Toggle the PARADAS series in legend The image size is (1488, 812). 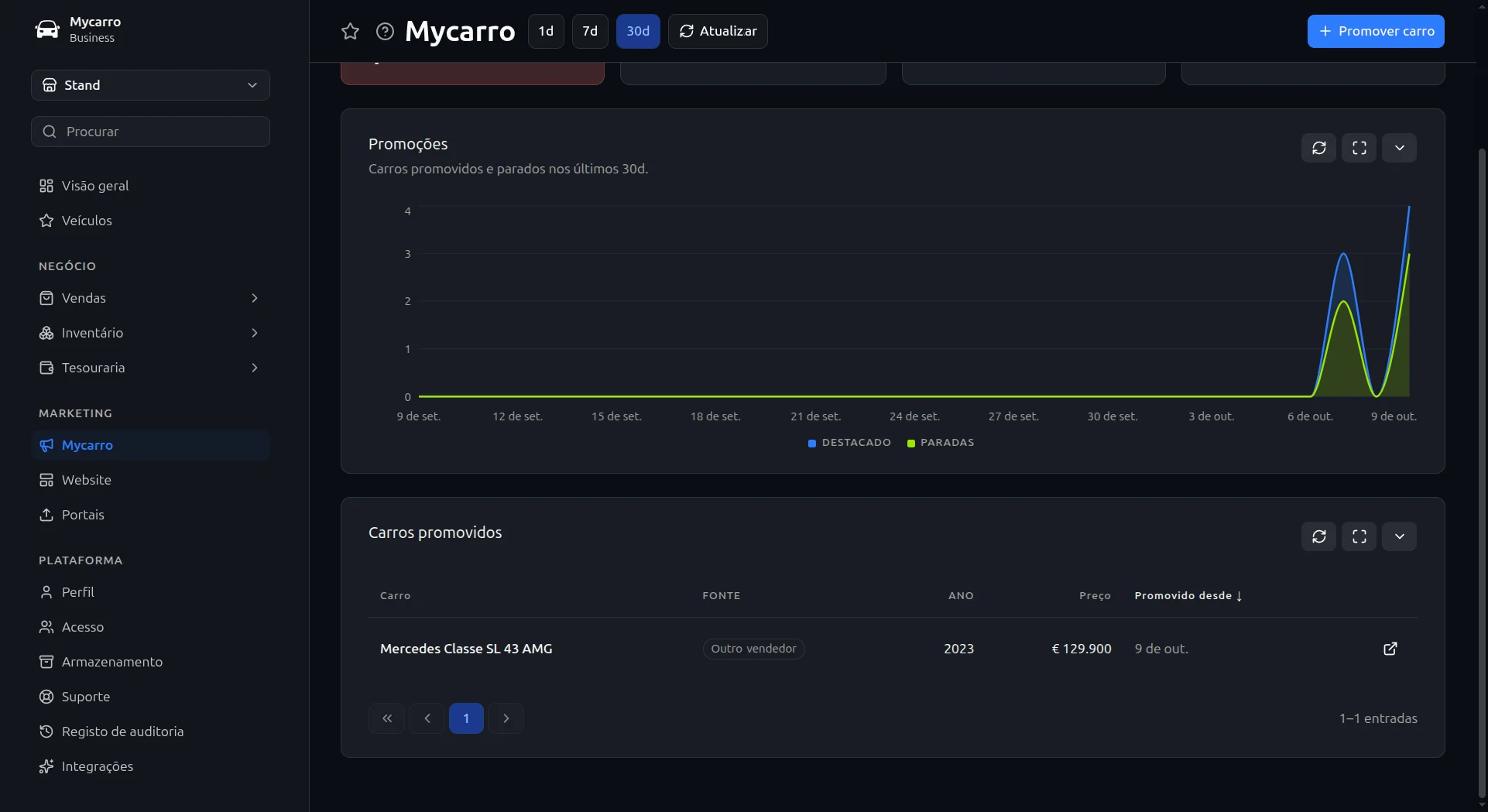(941, 443)
